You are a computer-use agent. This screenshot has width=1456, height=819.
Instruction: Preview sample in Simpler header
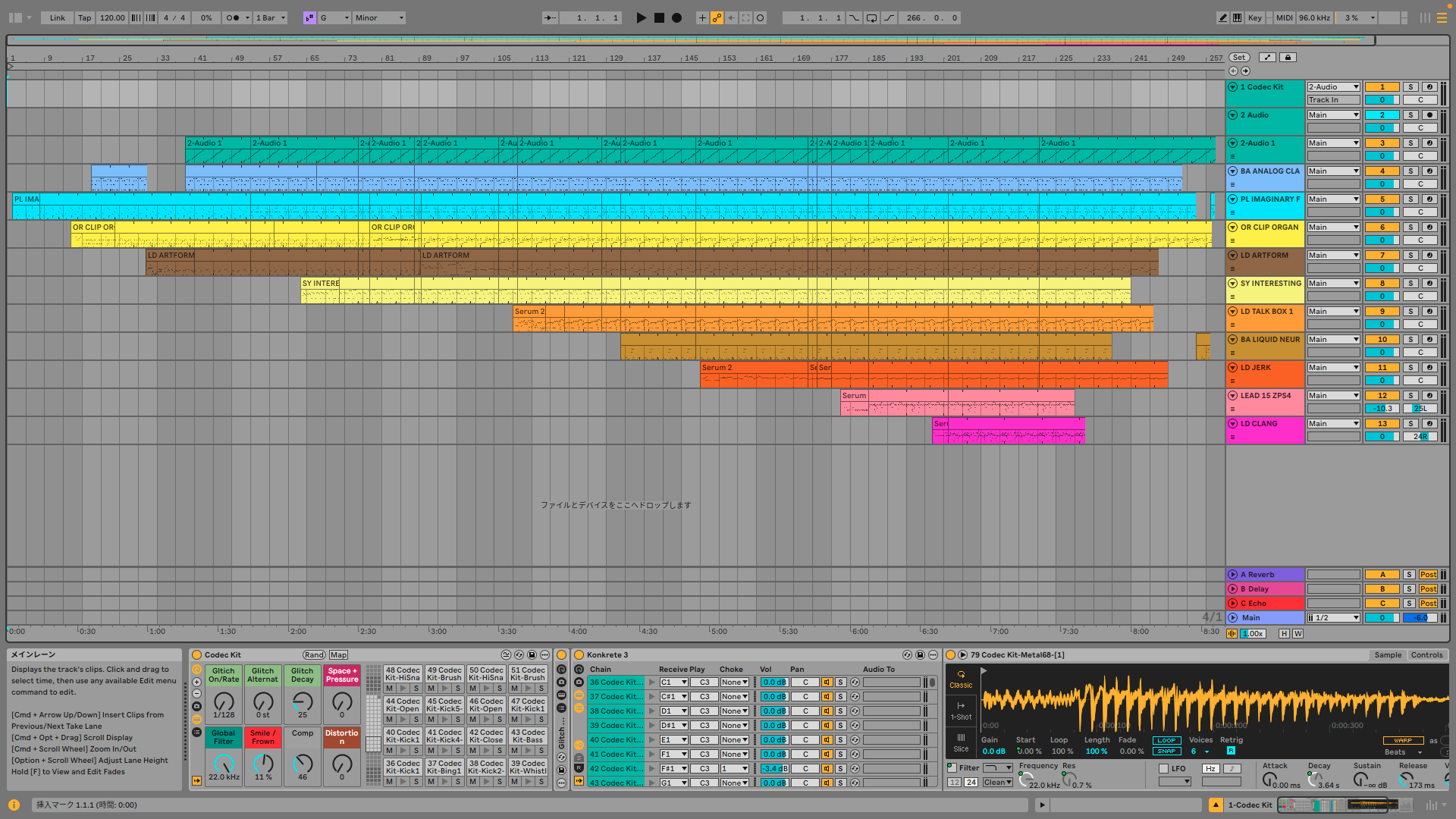[x=962, y=654]
